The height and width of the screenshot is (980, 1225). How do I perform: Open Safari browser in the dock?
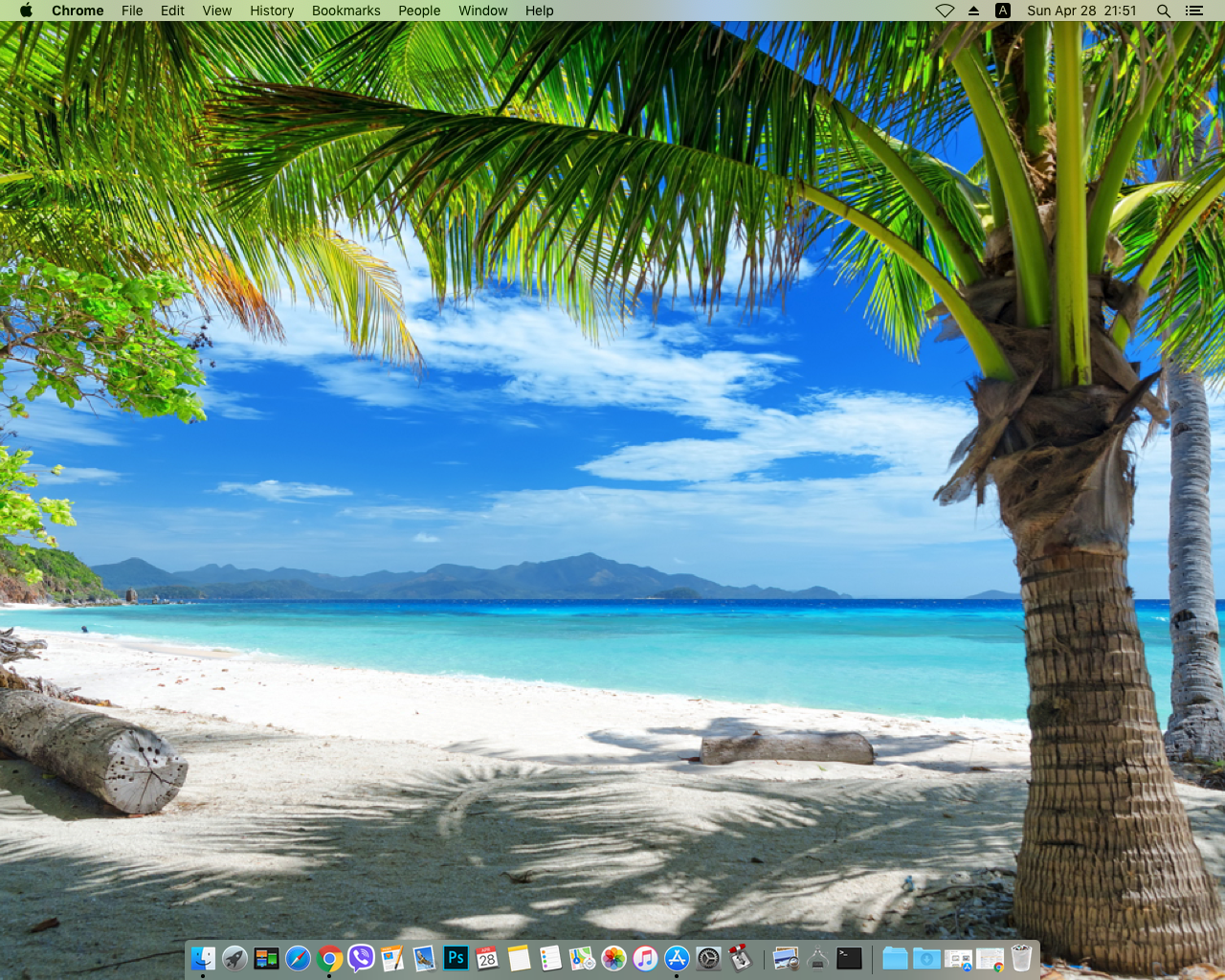coord(298,958)
